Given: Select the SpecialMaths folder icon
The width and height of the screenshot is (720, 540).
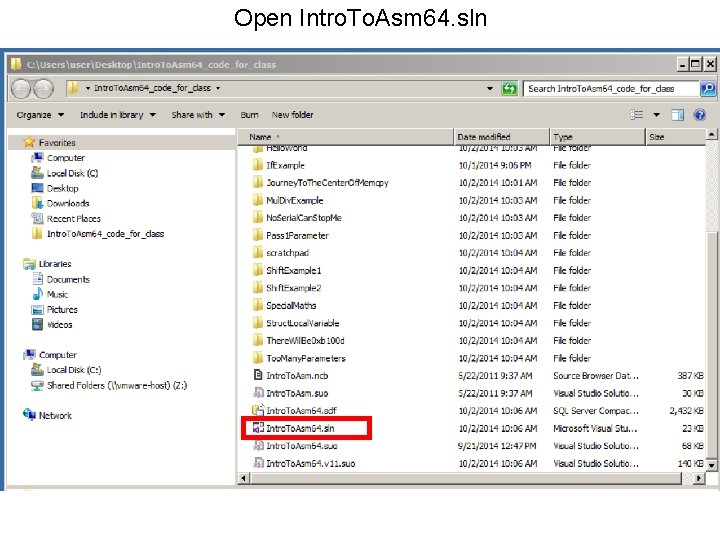Looking at the screenshot, I should point(258,305).
